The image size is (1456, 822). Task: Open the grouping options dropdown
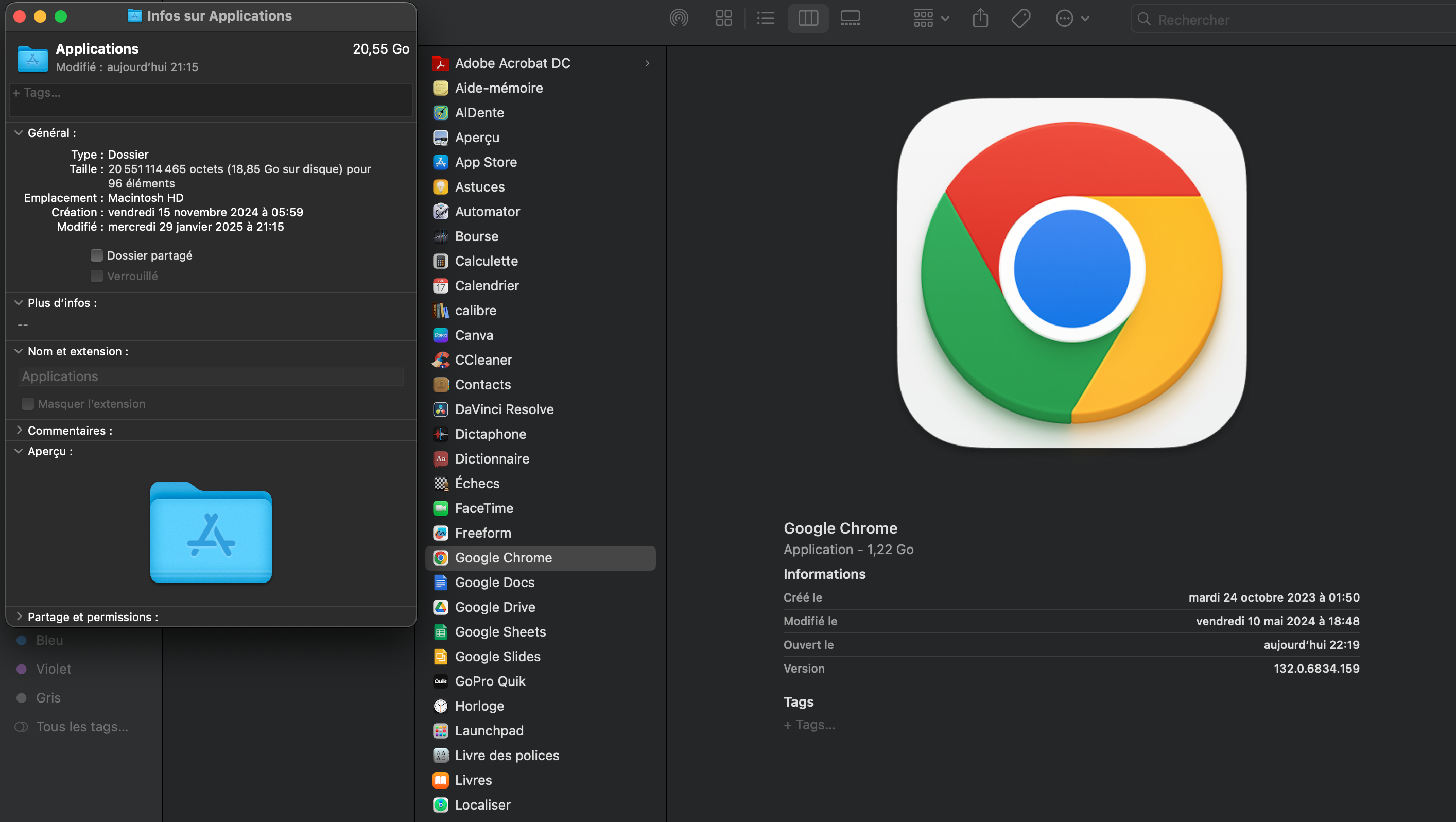(931, 19)
